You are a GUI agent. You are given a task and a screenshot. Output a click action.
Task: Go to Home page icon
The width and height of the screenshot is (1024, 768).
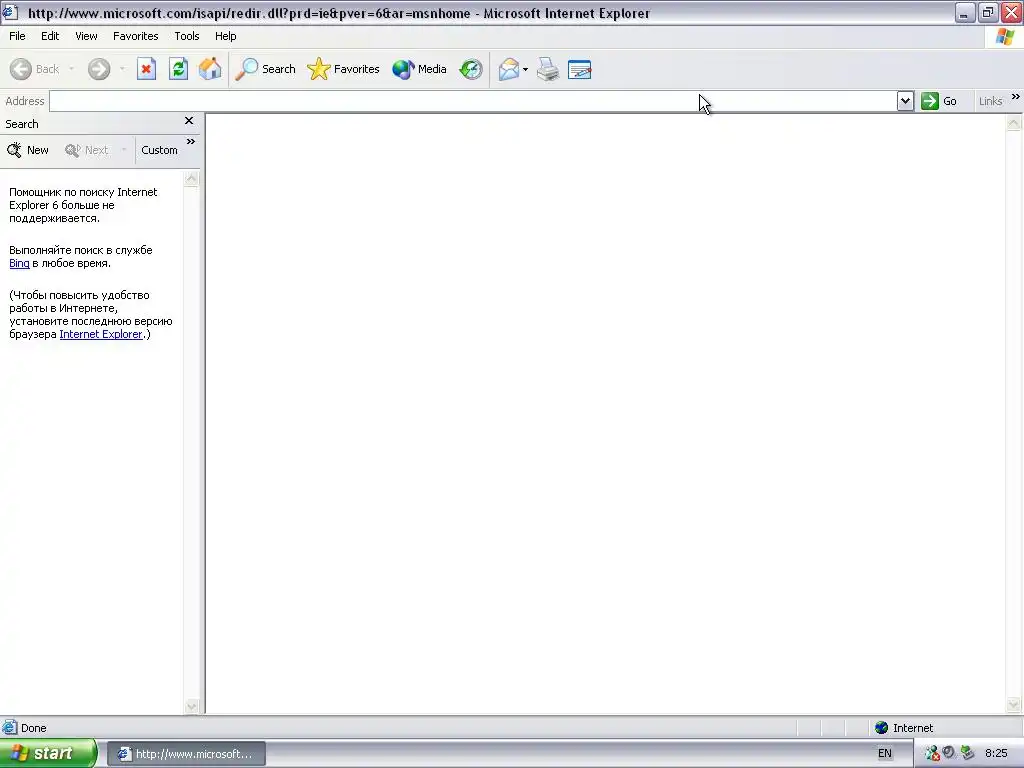tap(210, 69)
